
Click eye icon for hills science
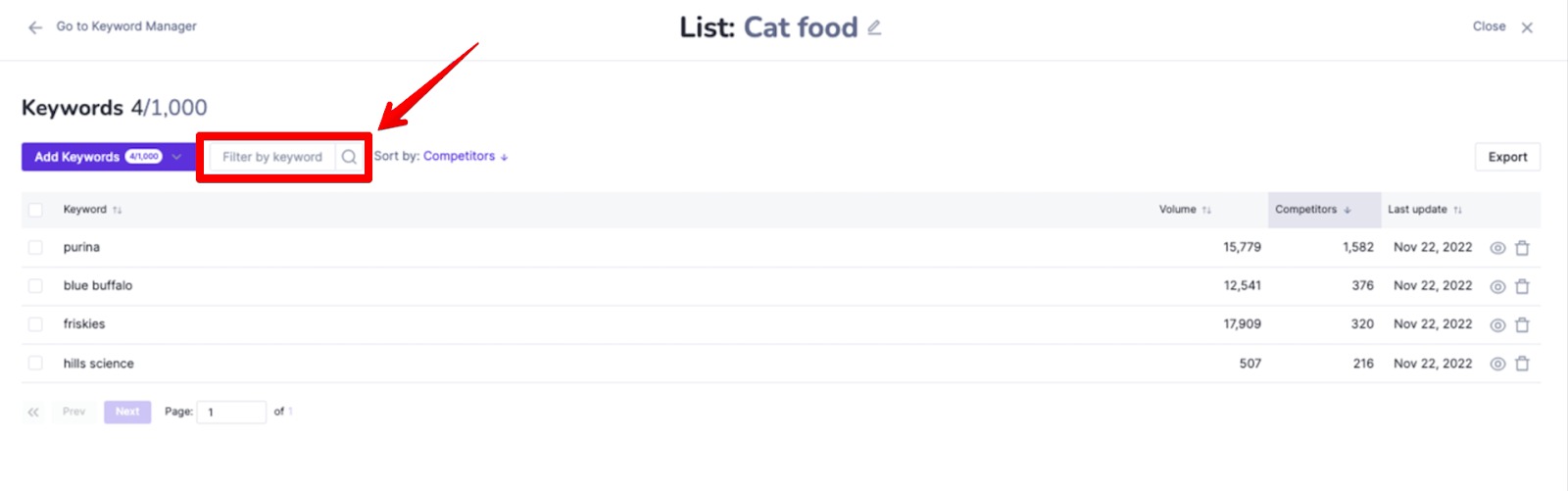1497,364
